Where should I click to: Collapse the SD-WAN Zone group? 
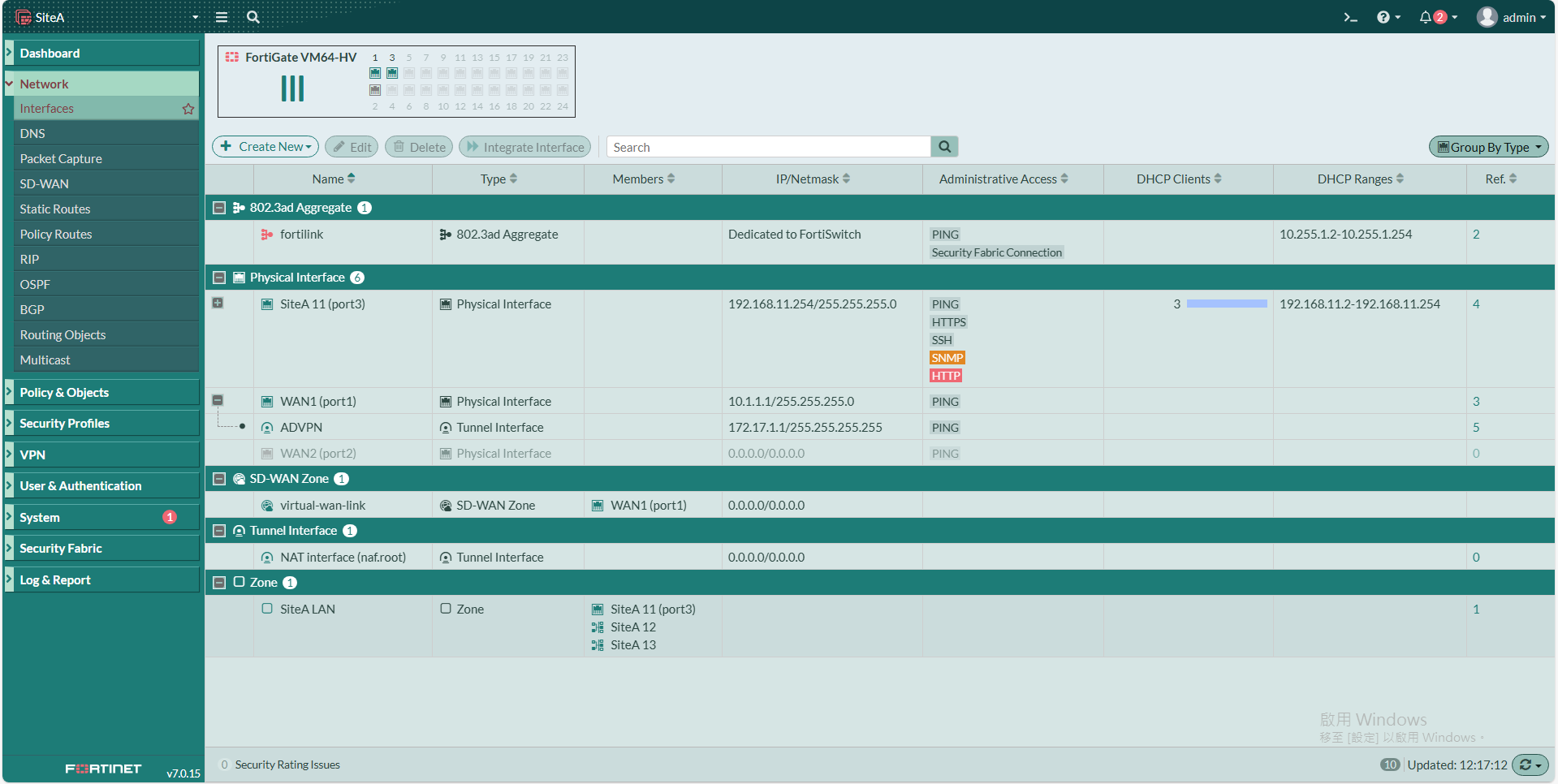(x=219, y=479)
